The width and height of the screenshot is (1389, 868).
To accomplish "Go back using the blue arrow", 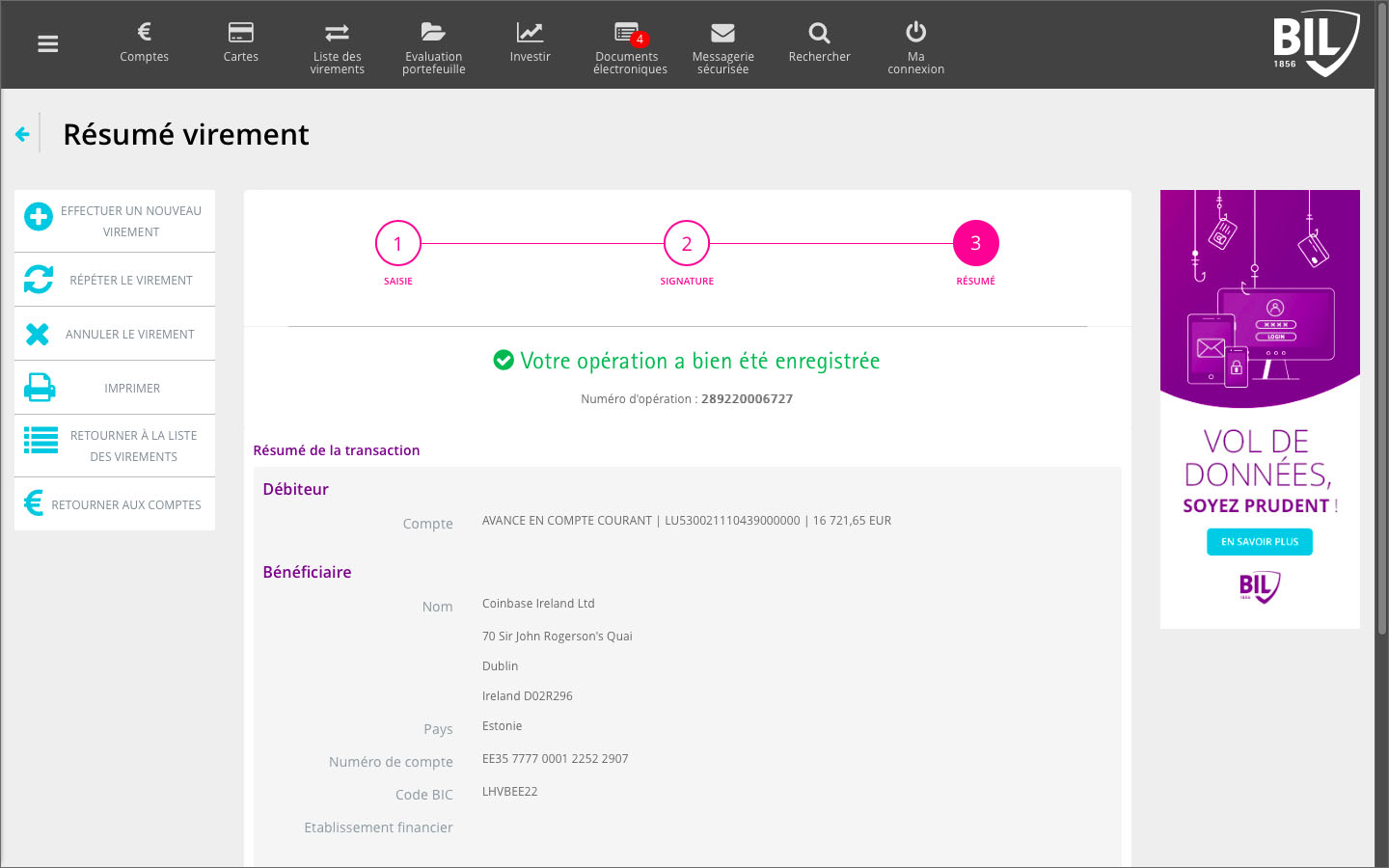I will pyautogui.click(x=22, y=134).
